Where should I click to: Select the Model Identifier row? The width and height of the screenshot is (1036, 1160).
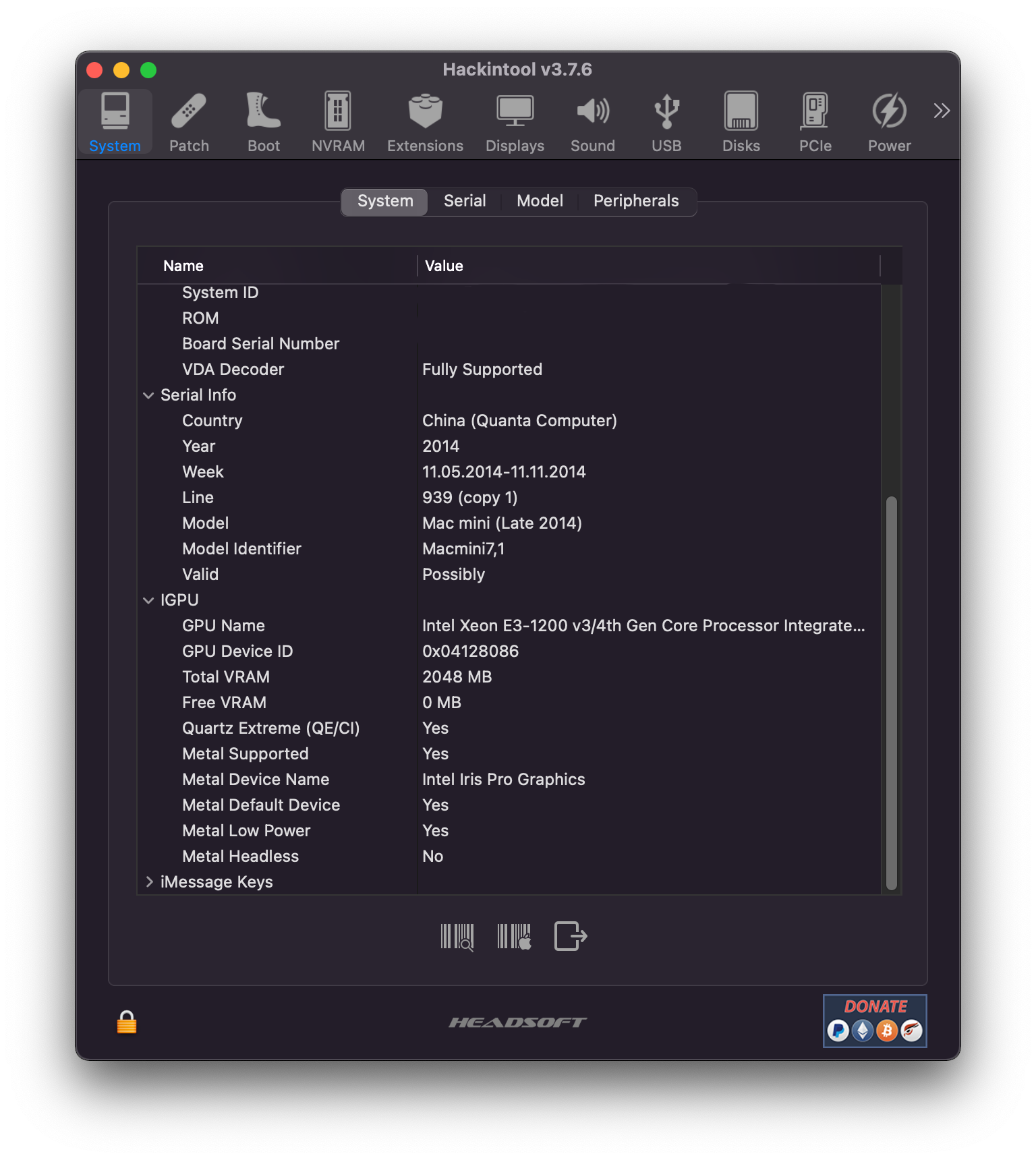(509, 549)
